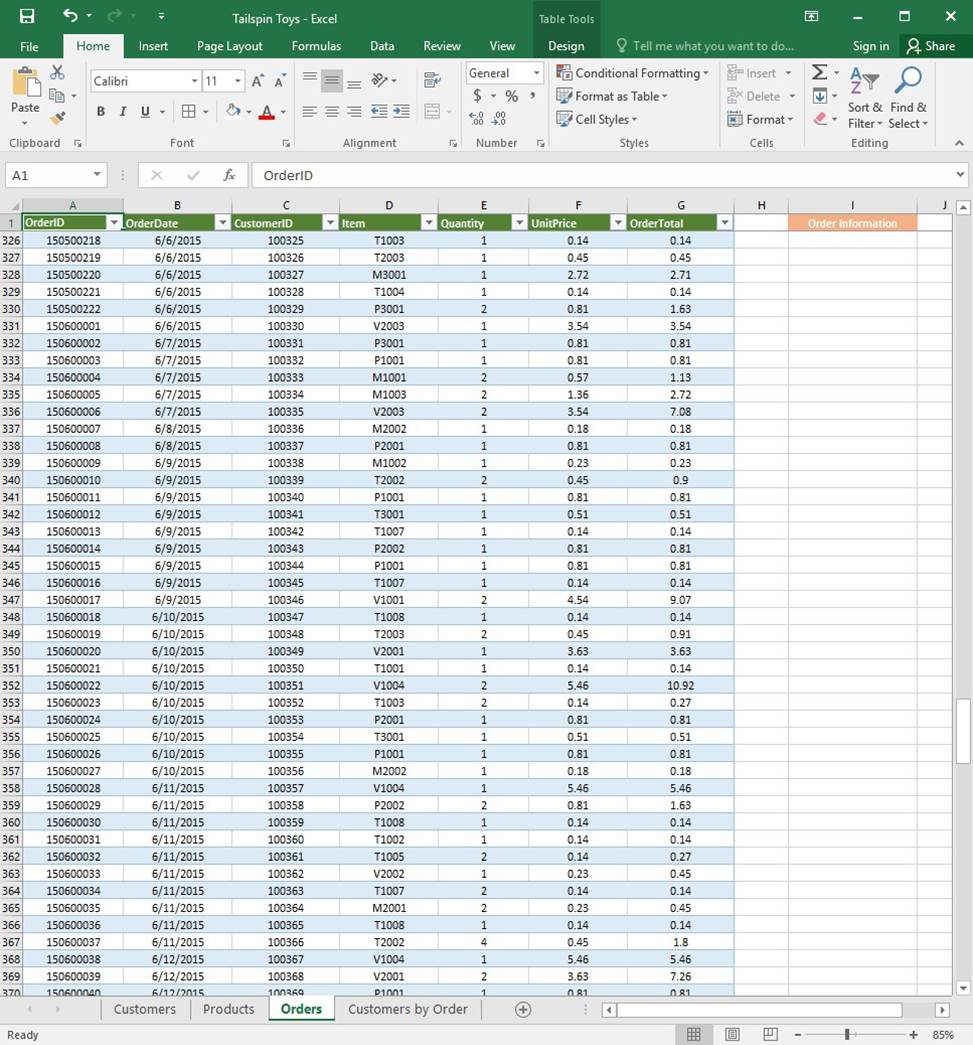Click the AutoSum sigma icon

pyautogui.click(x=820, y=73)
